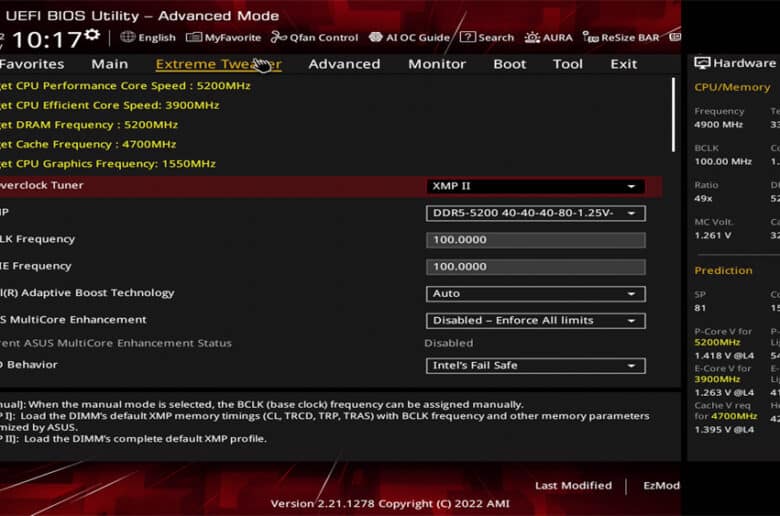Click the 10:17 clock display
The image size is (780, 516).
pyautogui.click(x=46, y=40)
